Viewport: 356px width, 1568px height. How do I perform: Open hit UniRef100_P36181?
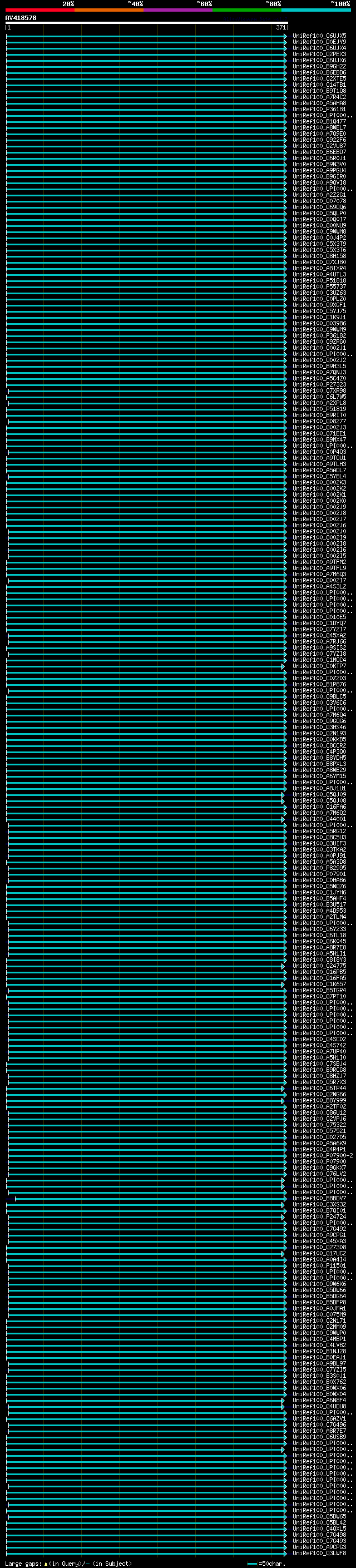coord(319,110)
